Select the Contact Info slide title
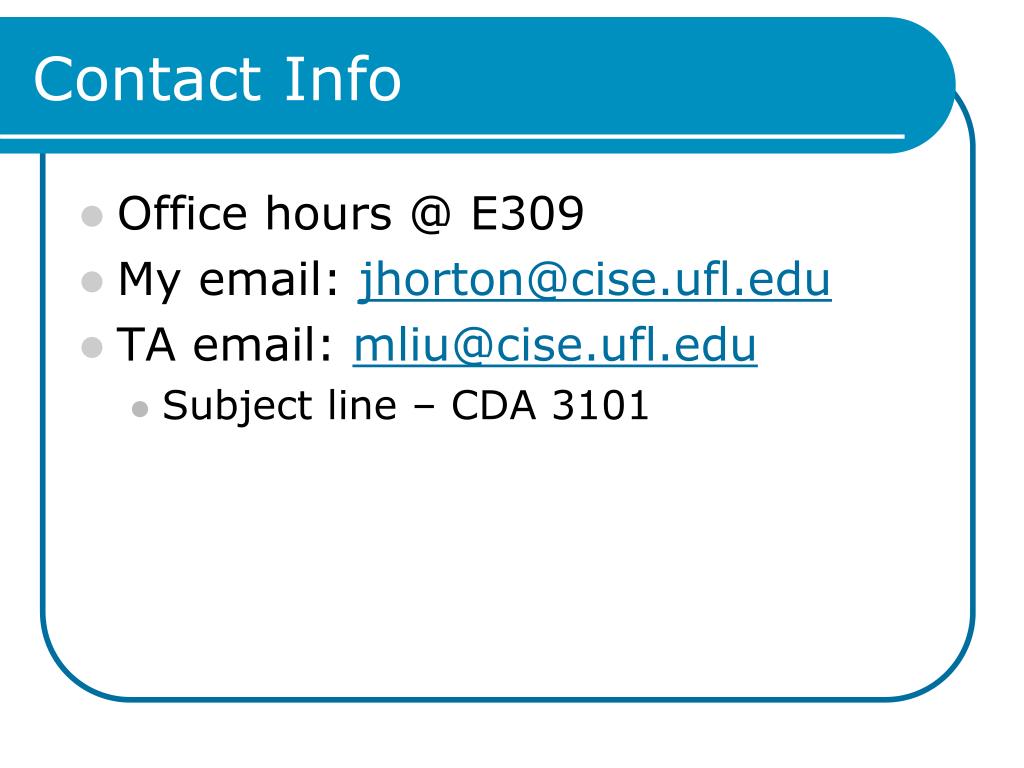Image resolution: width=1024 pixels, height=768 pixels. click(x=217, y=79)
